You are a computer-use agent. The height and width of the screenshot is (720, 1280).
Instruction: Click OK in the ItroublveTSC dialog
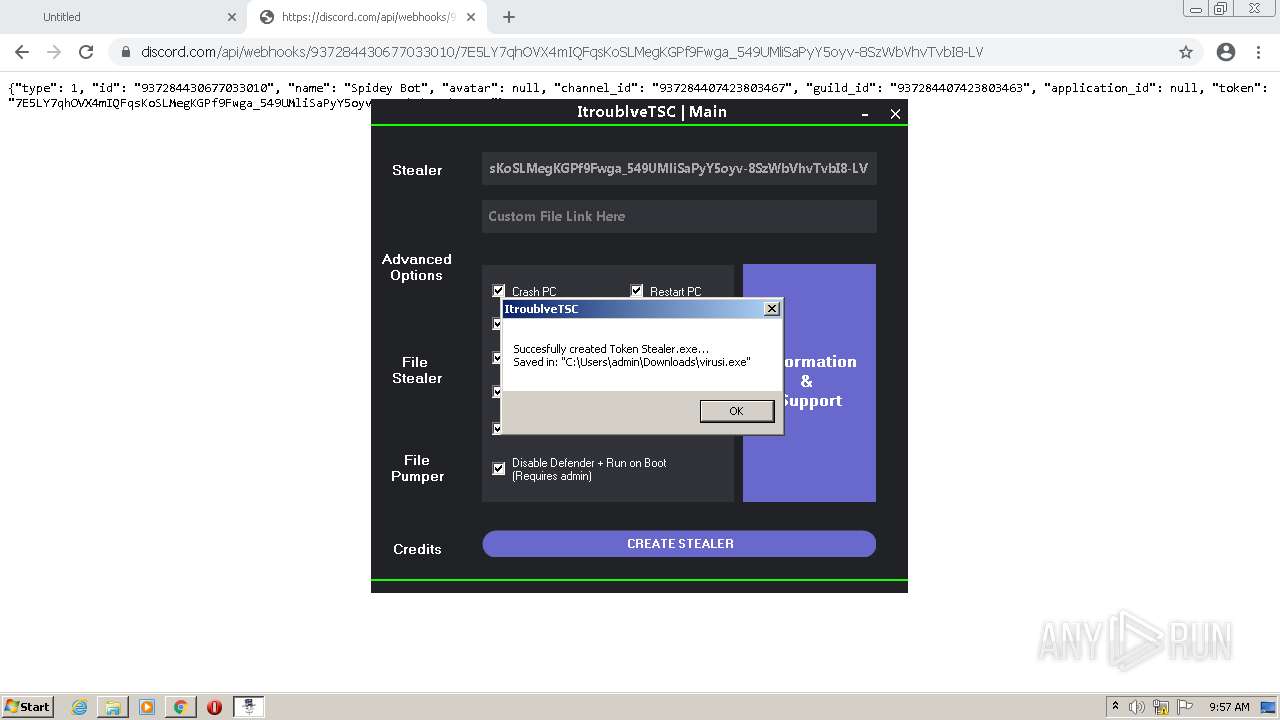(x=737, y=411)
